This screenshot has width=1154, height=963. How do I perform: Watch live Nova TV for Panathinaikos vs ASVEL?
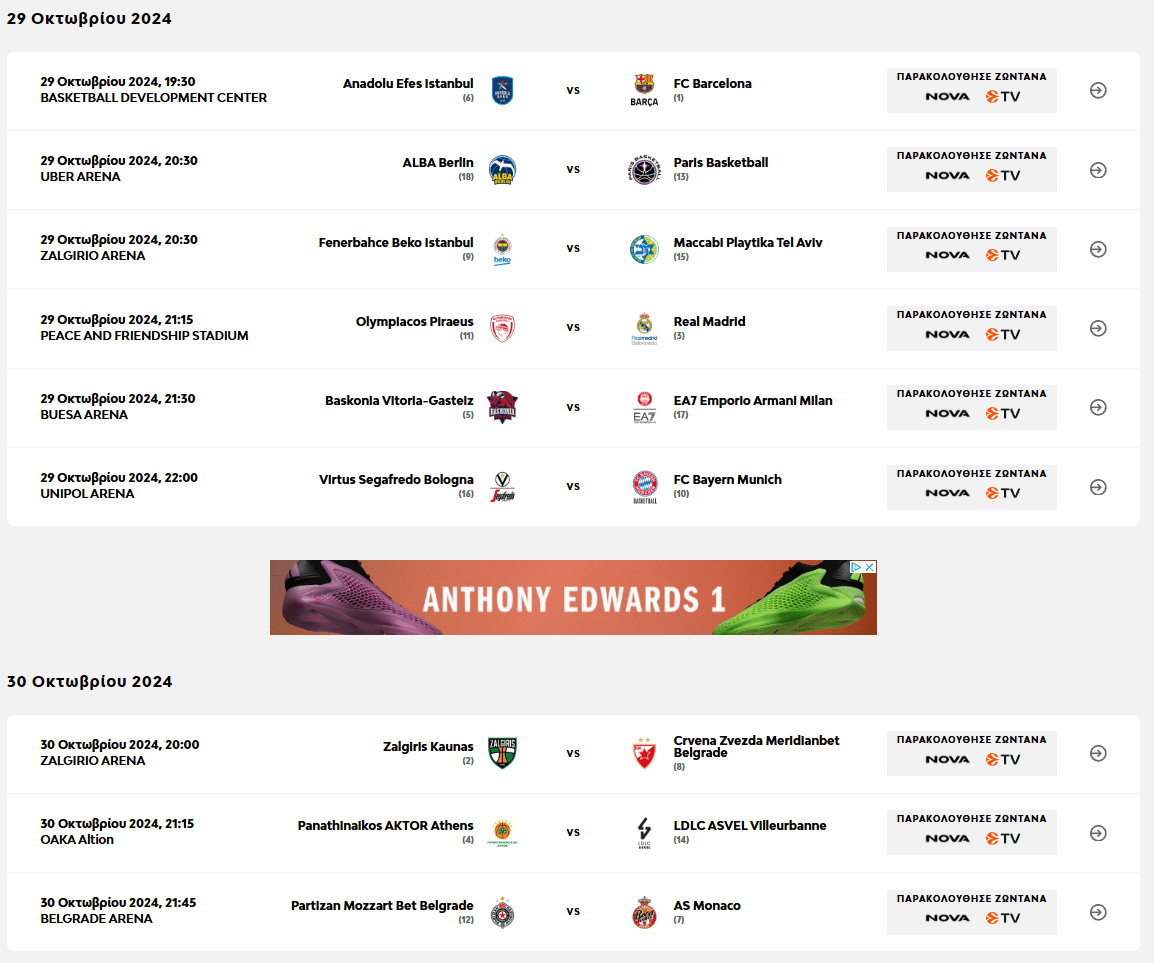[971, 833]
